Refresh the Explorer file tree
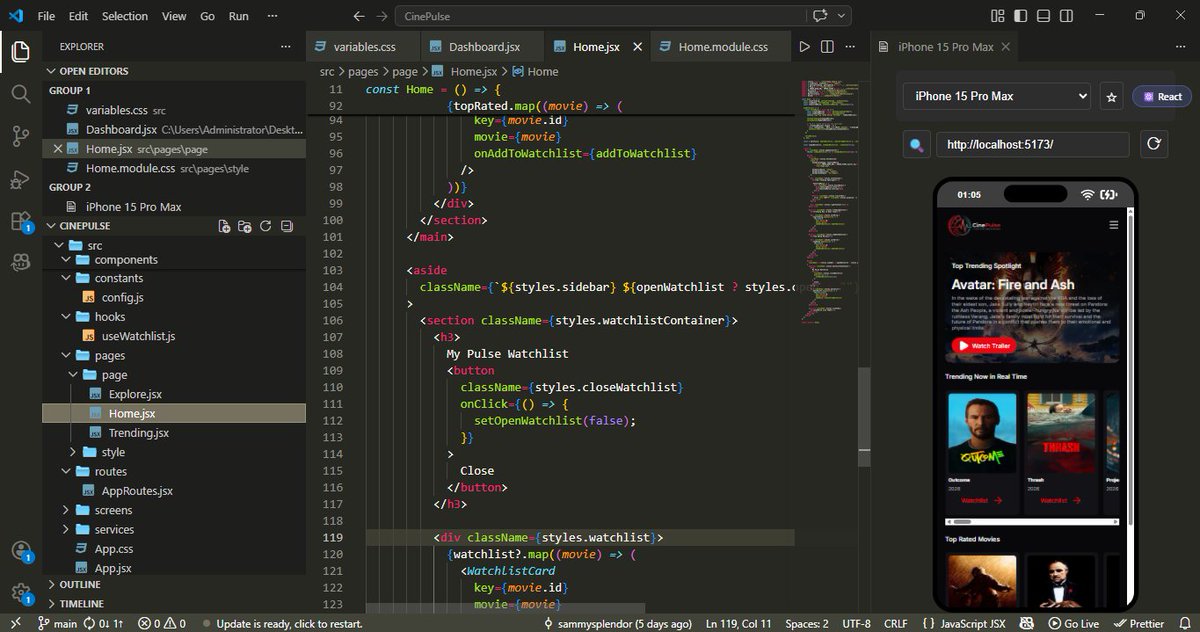 tap(265, 226)
